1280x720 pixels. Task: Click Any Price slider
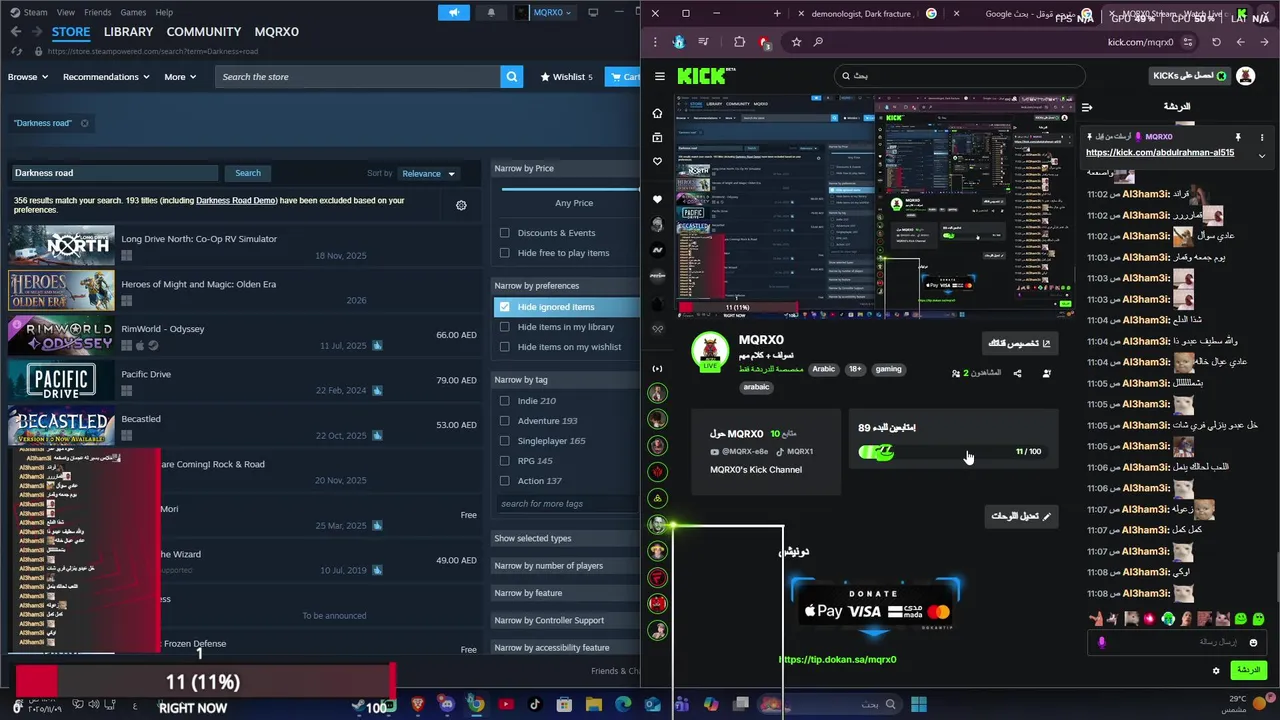573,188
